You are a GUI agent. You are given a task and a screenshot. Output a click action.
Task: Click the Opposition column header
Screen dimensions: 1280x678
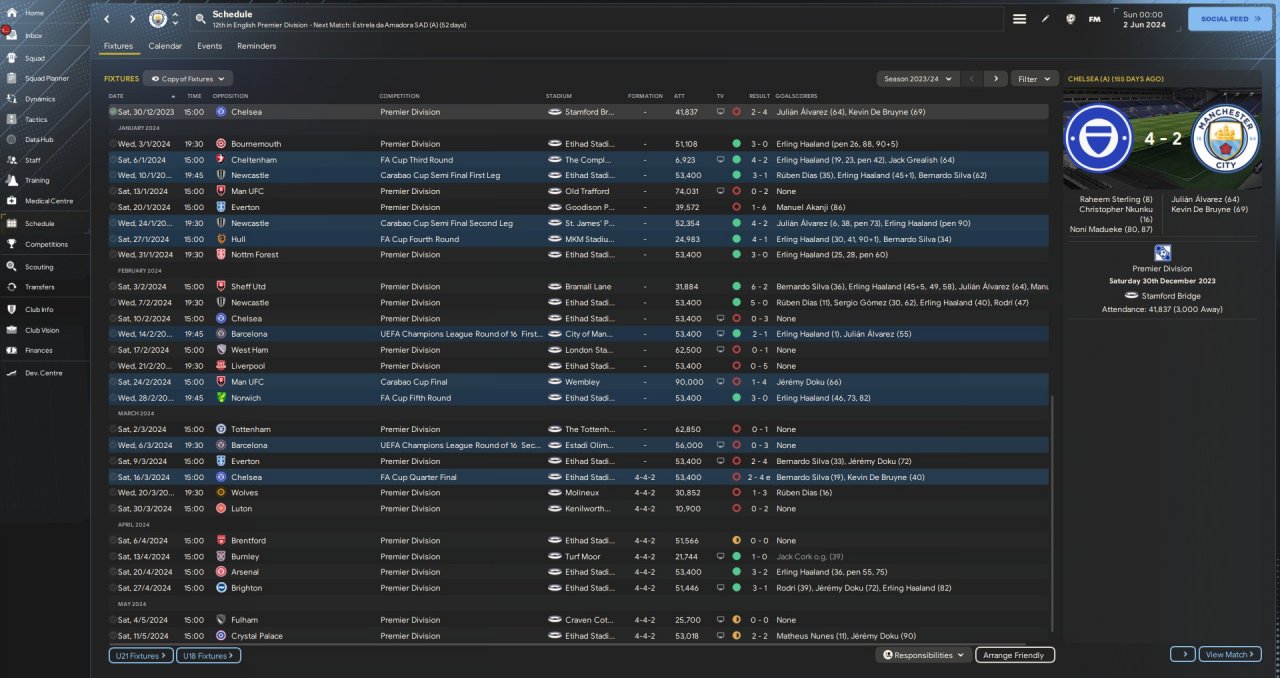click(x=230, y=96)
